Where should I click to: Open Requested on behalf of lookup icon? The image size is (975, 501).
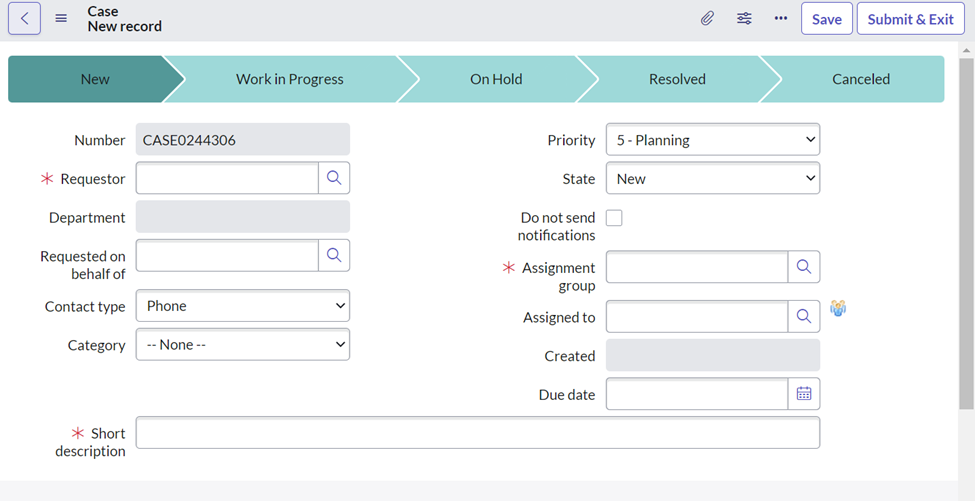pyautogui.click(x=334, y=255)
